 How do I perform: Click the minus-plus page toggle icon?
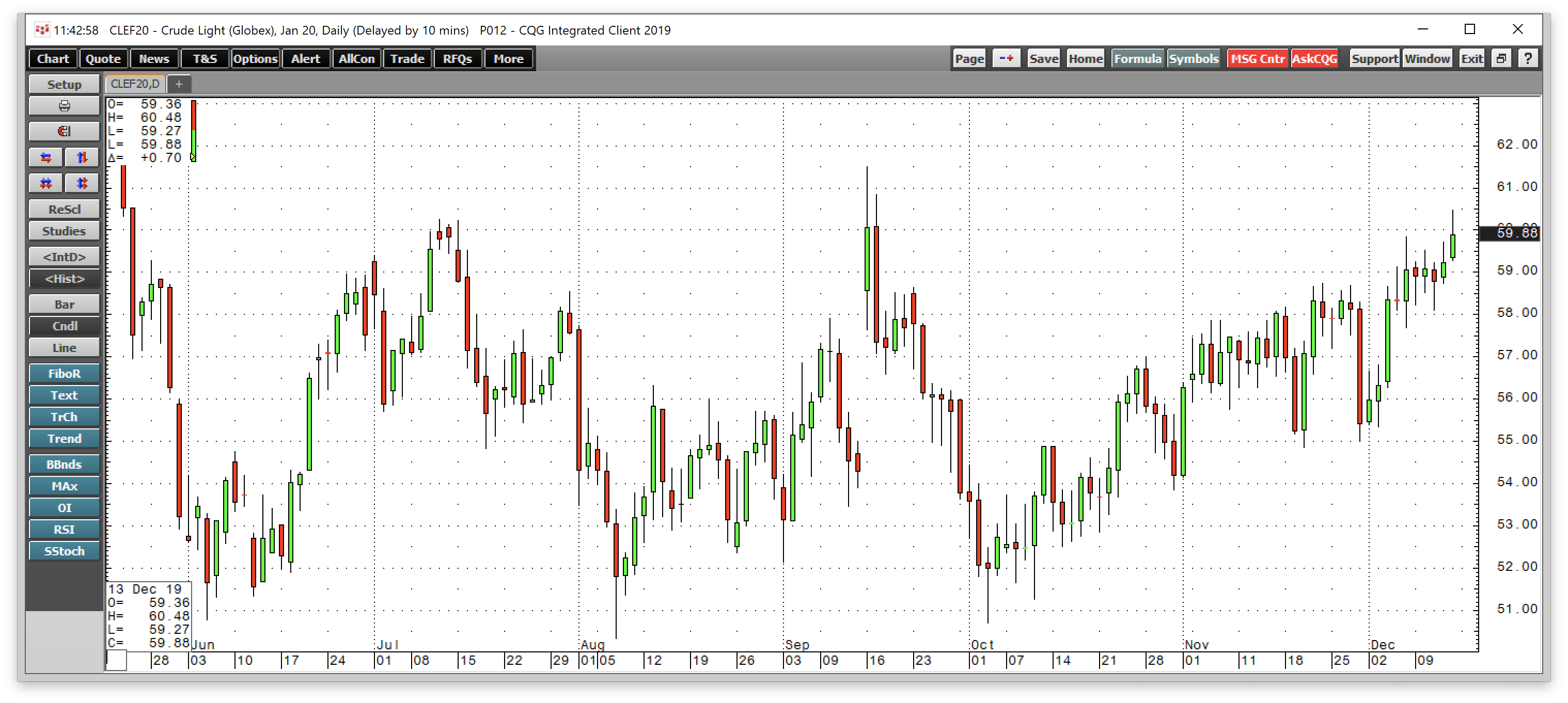(x=1006, y=58)
